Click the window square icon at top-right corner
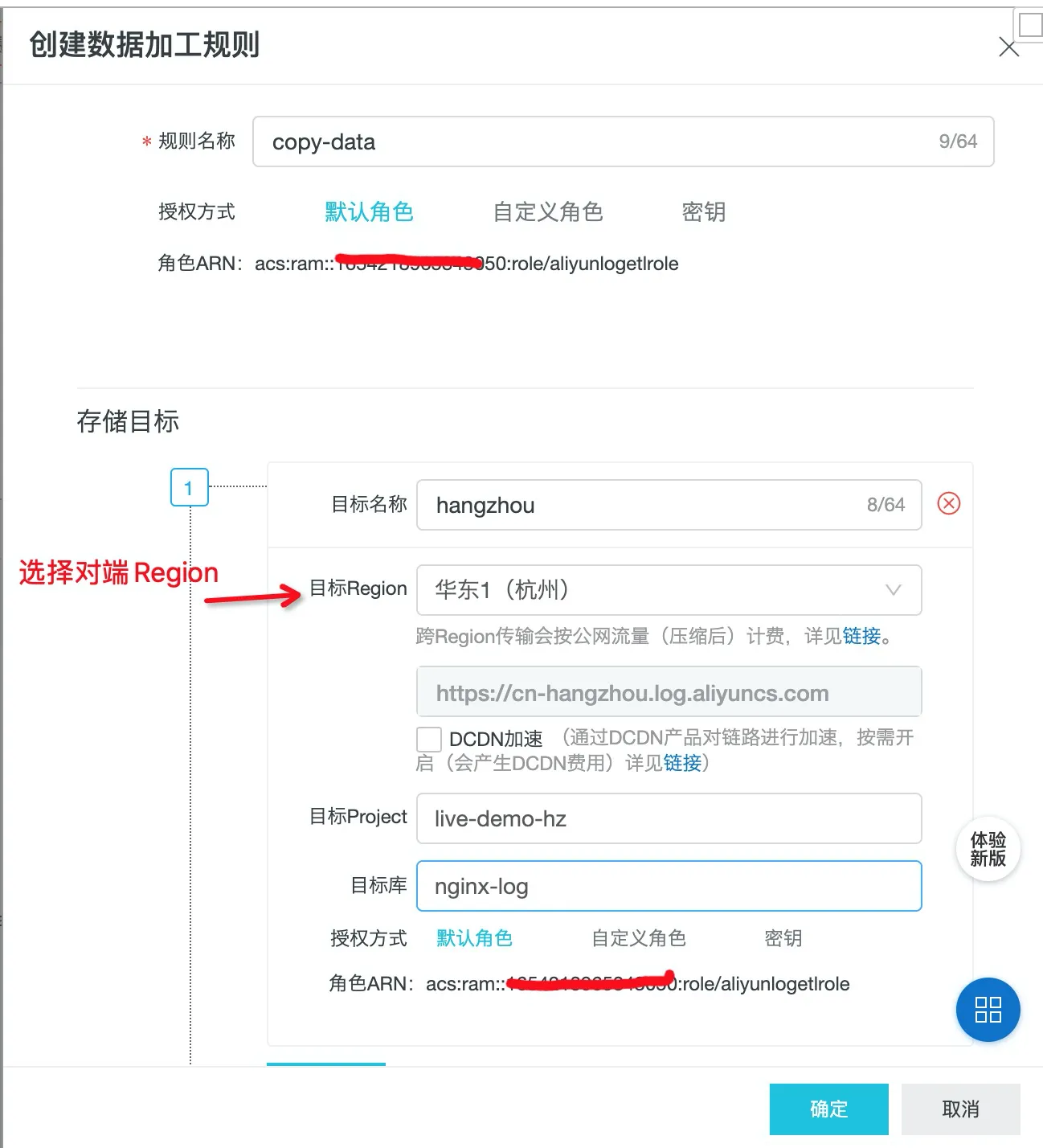Image resolution: width=1043 pixels, height=1148 pixels. pyautogui.click(x=1030, y=24)
